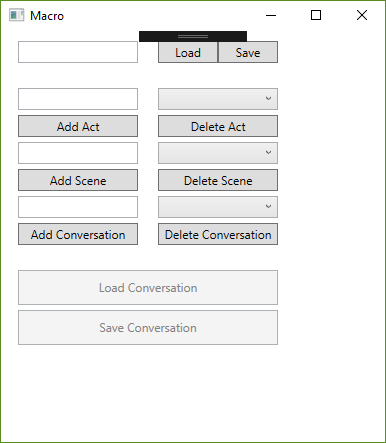Click Delete Scene button
386x443 pixels.
coord(218,180)
